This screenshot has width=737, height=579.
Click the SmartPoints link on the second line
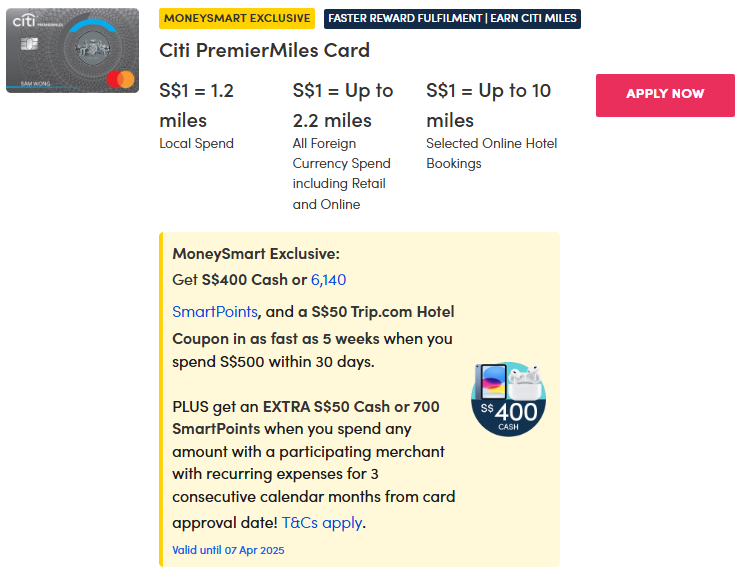pos(215,312)
